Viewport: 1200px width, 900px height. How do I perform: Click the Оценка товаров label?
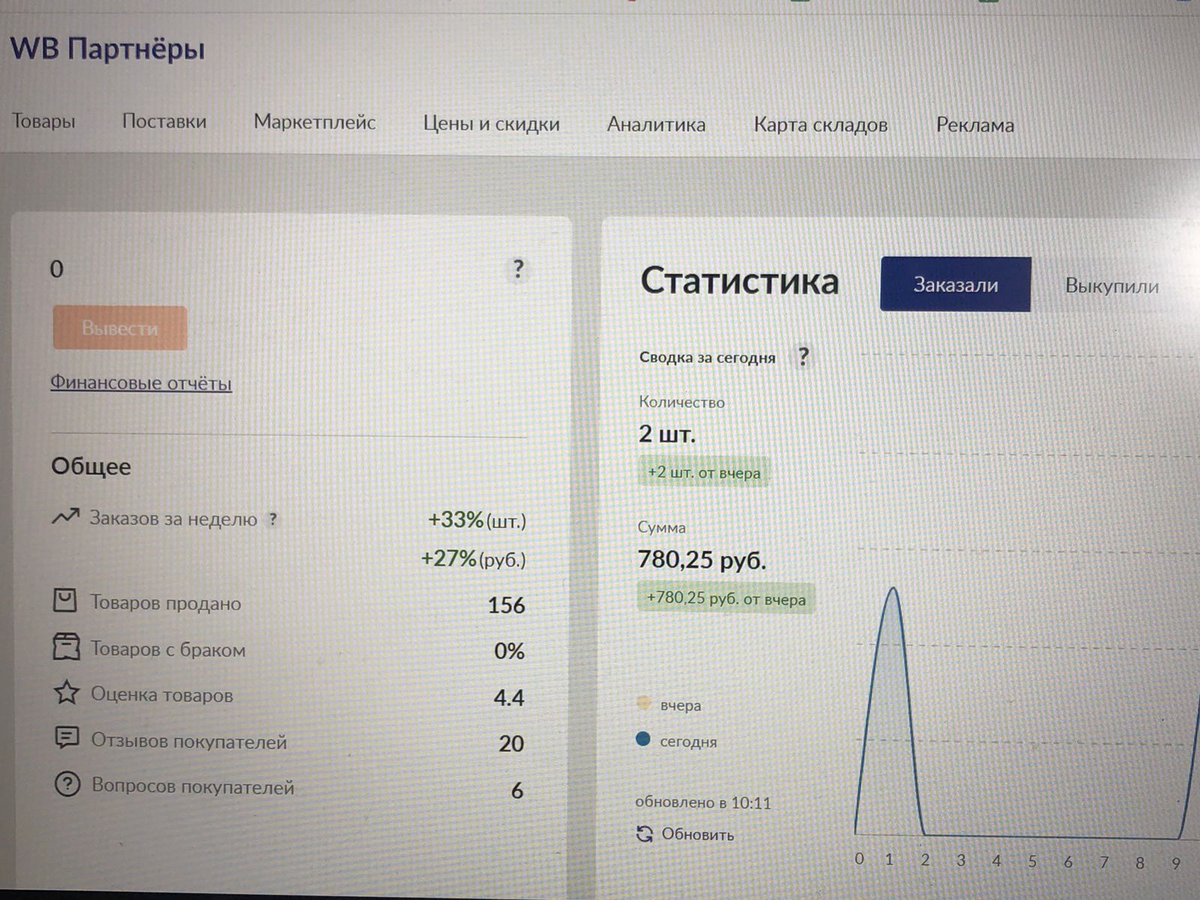[x=162, y=695]
